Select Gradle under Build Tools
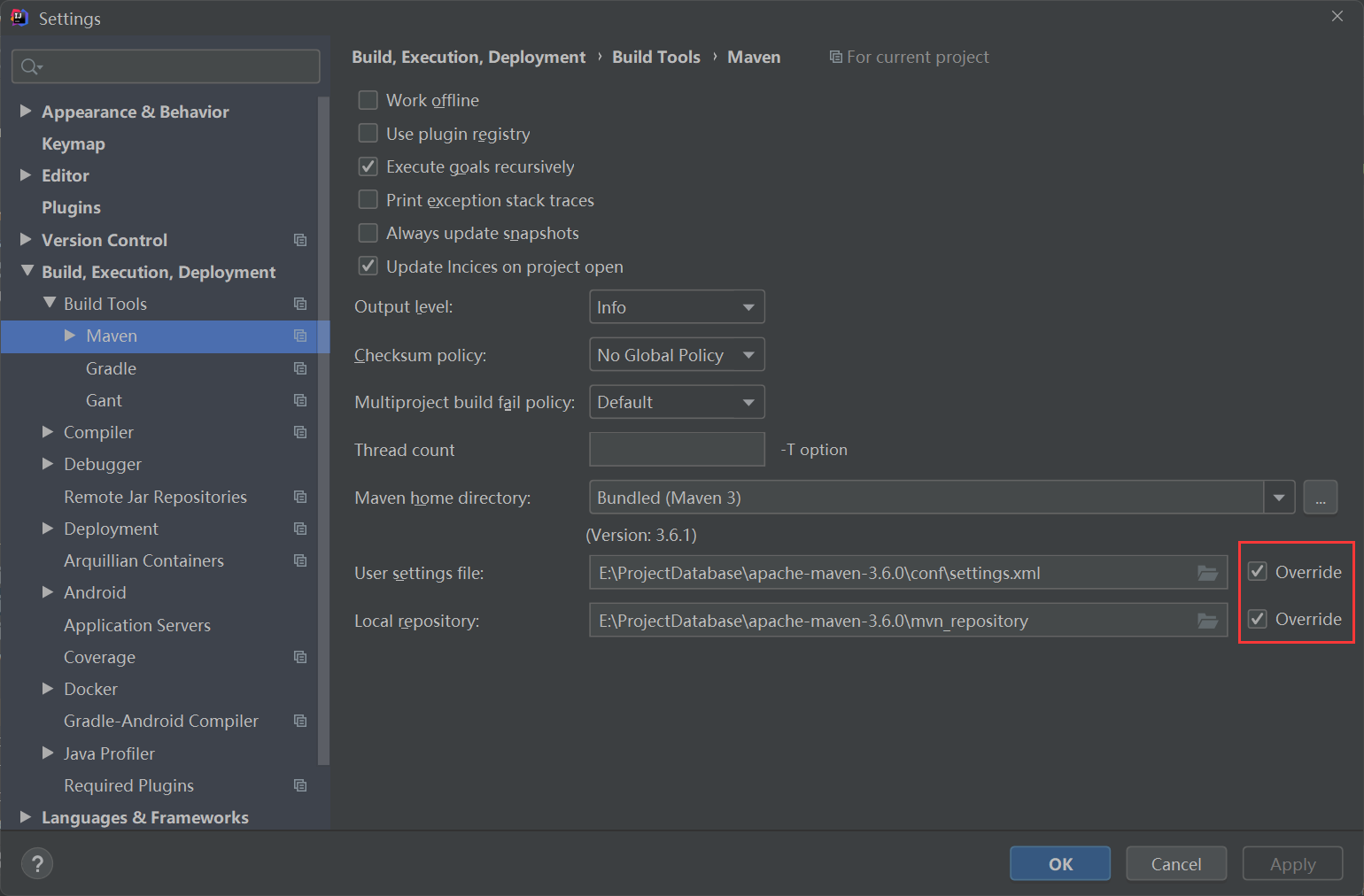The image size is (1364, 896). pos(111,368)
